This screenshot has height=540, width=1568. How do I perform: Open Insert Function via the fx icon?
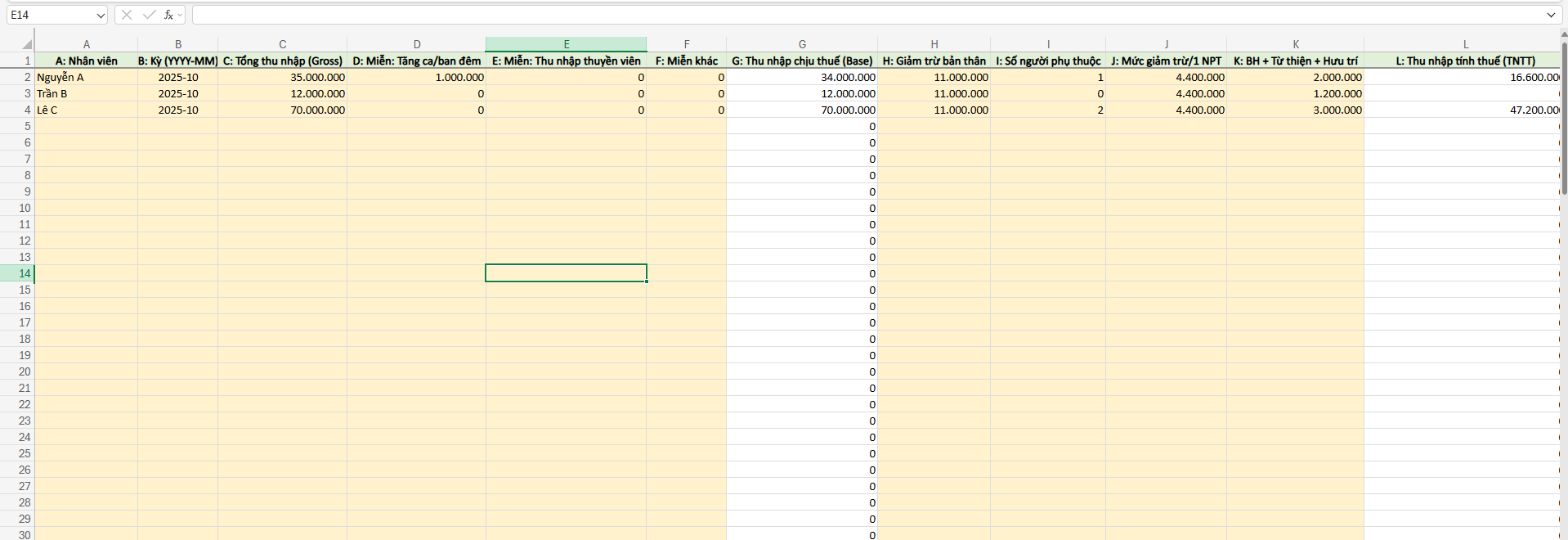click(168, 15)
